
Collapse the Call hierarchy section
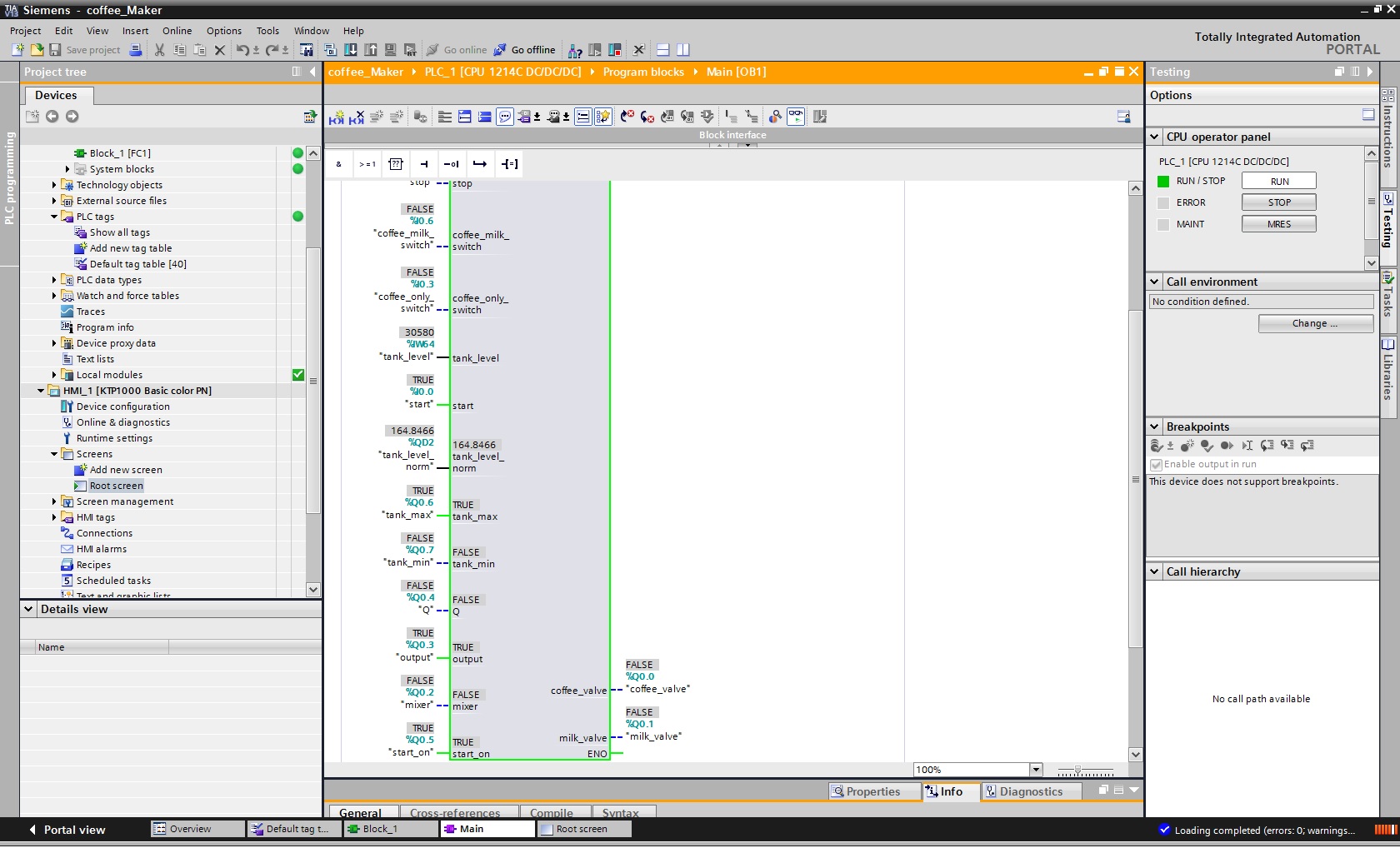[x=1155, y=571]
